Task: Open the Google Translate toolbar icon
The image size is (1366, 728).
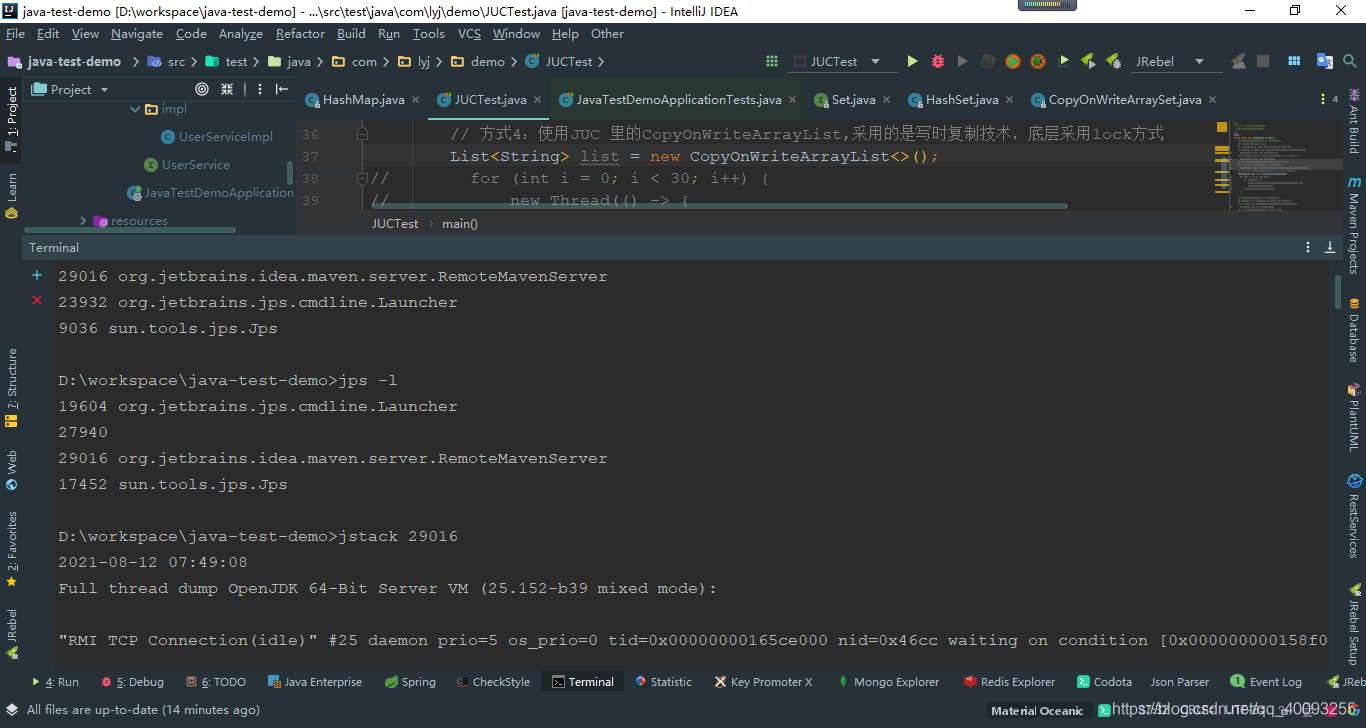Action: click(x=1325, y=61)
